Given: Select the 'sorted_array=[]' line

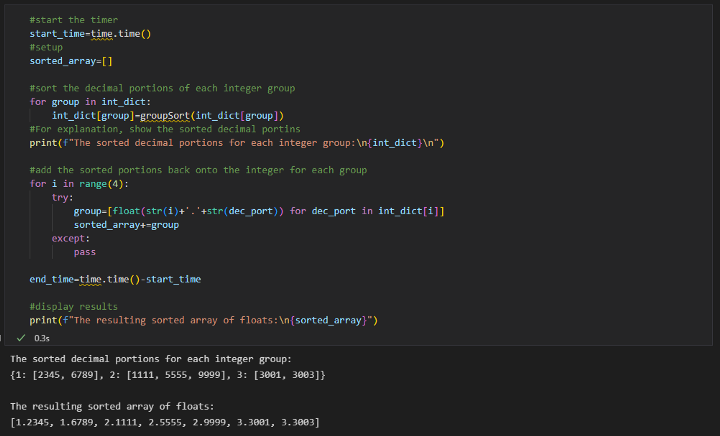Looking at the screenshot, I should coord(71,61).
